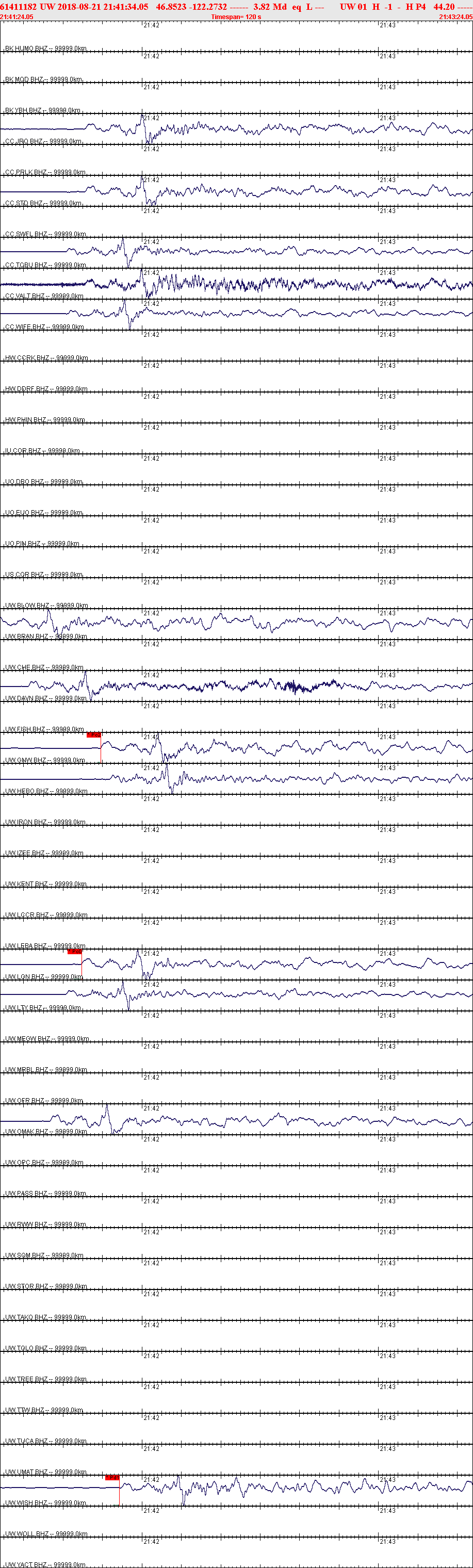Image resolution: width=473 pixels, height=1568 pixels.
Task: Click the "CC.JRO BHZ" station label
Action: [x=24, y=141]
